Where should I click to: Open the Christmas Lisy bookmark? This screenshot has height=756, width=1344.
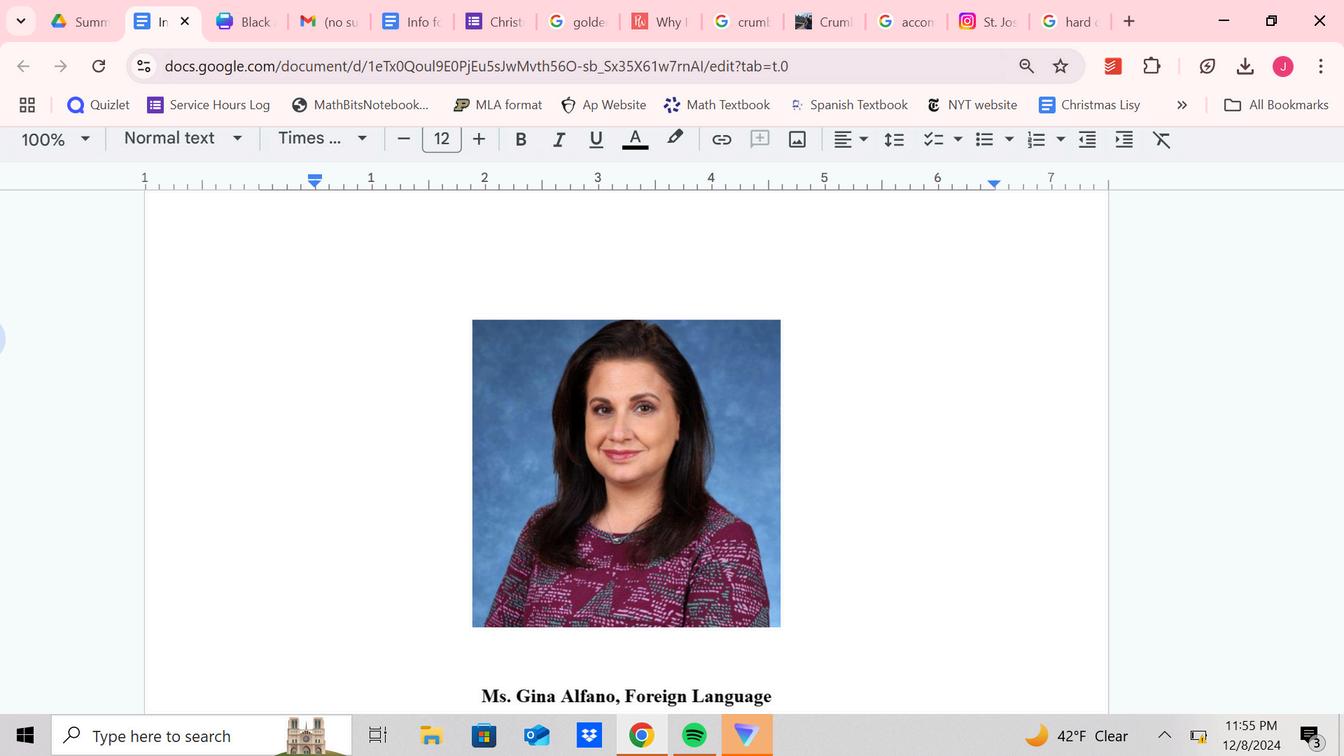point(1089,104)
